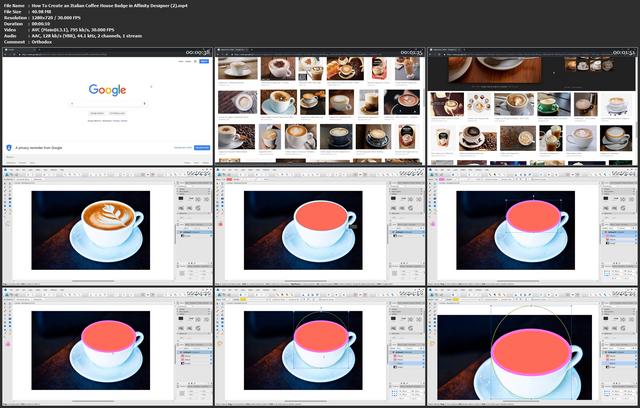Click the browser back arrow in first frame
Screen dimensions: 640x408
(x=6, y=54)
